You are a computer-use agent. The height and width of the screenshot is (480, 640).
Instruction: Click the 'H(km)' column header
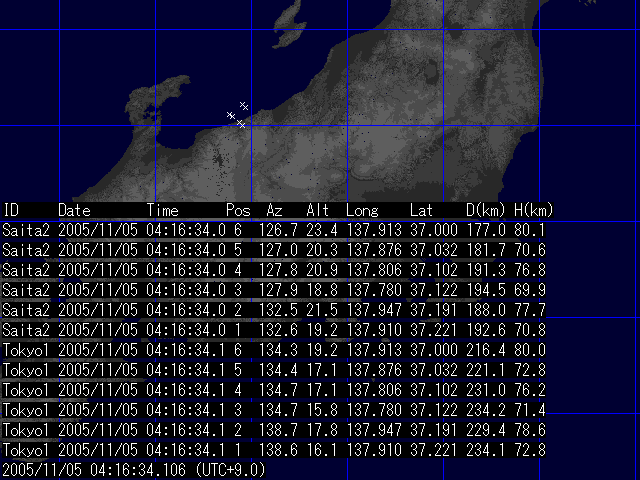tap(533, 211)
